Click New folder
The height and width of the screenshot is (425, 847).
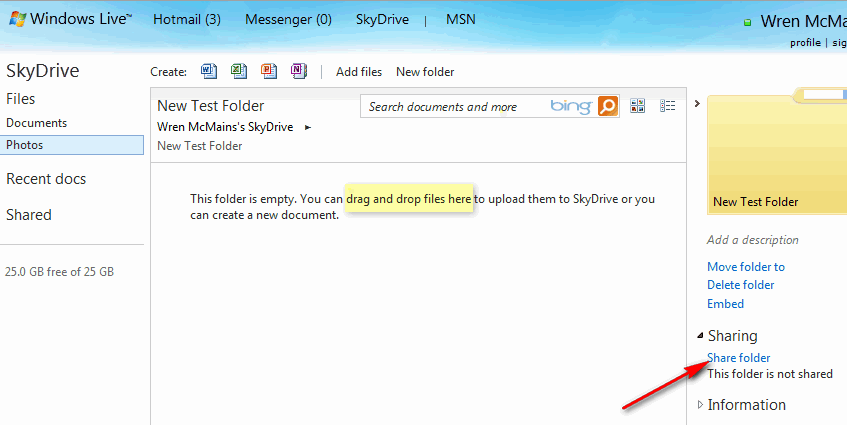(x=425, y=72)
